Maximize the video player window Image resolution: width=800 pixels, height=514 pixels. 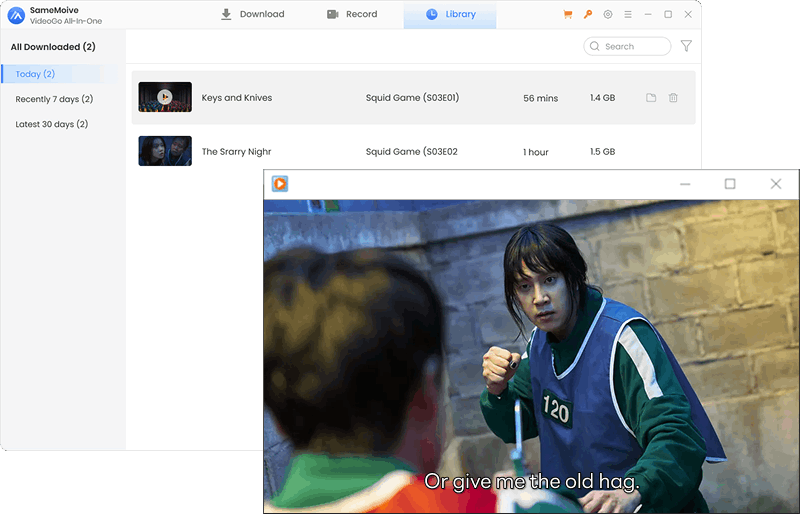730,184
